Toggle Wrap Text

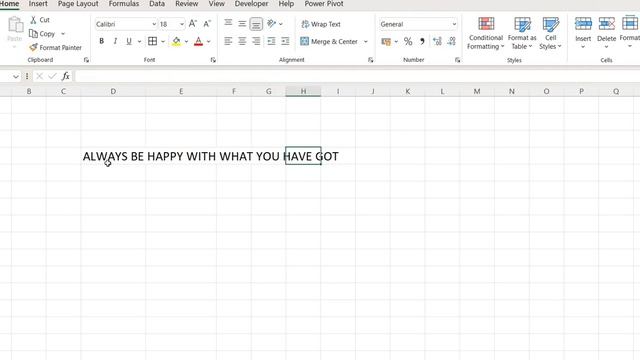[321, 24]
